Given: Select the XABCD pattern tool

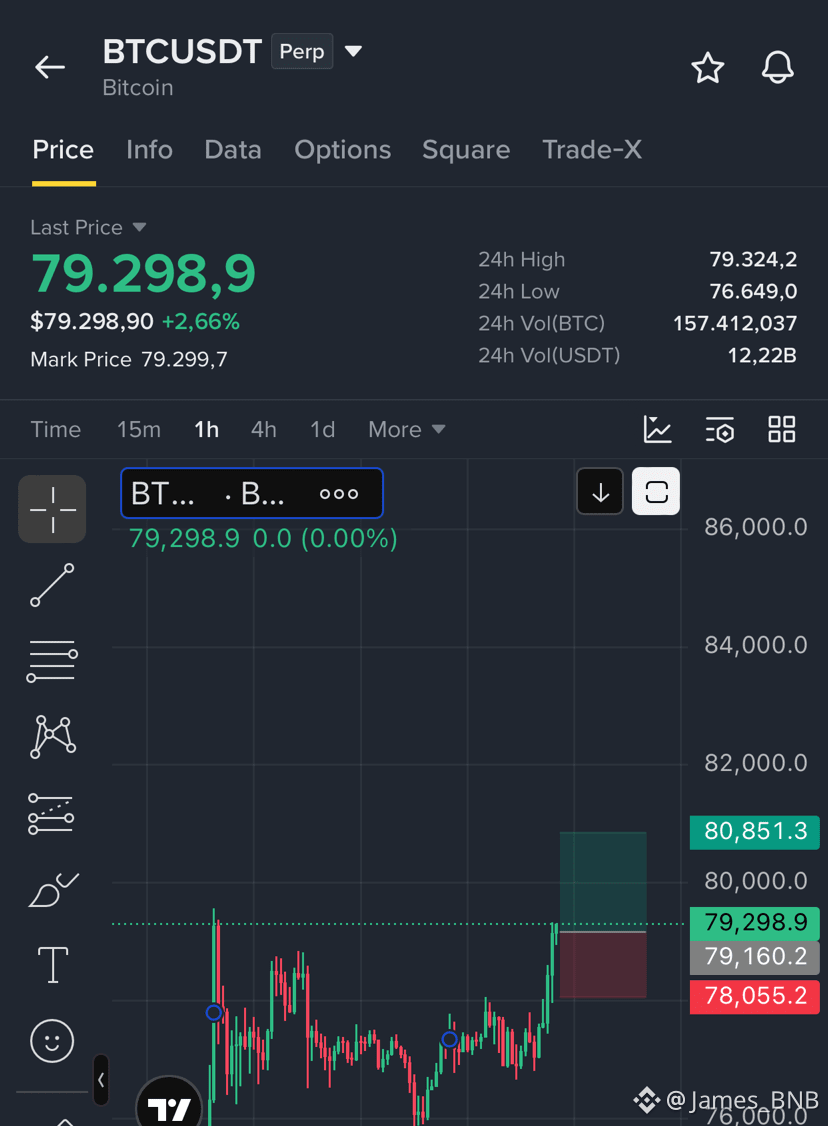Looking at the screenshot, I should click(52, 737).
